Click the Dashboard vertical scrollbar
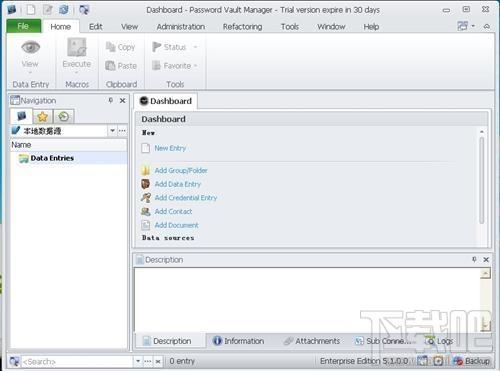This screenshot has width=500, height=371. (481, 180)
